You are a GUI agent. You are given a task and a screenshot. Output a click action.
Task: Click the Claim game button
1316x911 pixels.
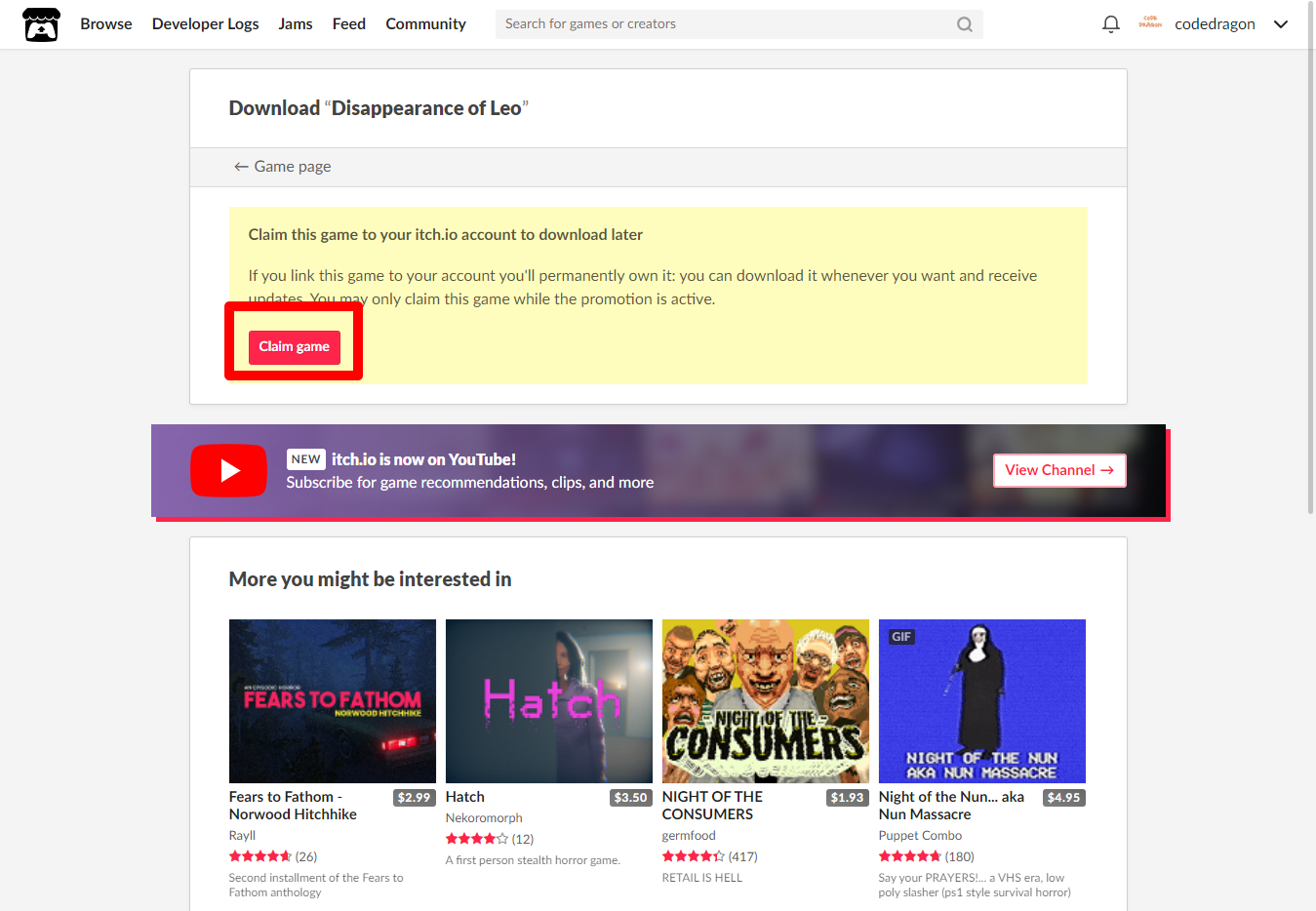click(294, 347)
